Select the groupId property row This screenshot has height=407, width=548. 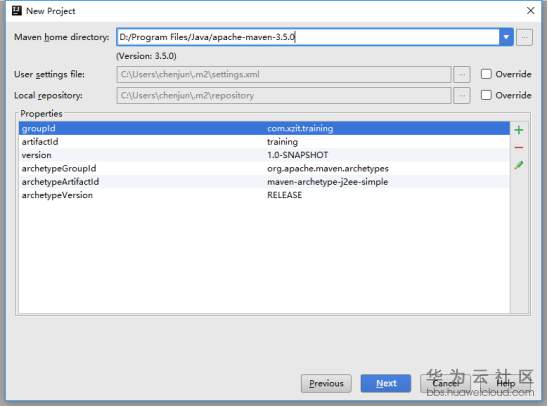pyautogui.click(x=264, y=128)
